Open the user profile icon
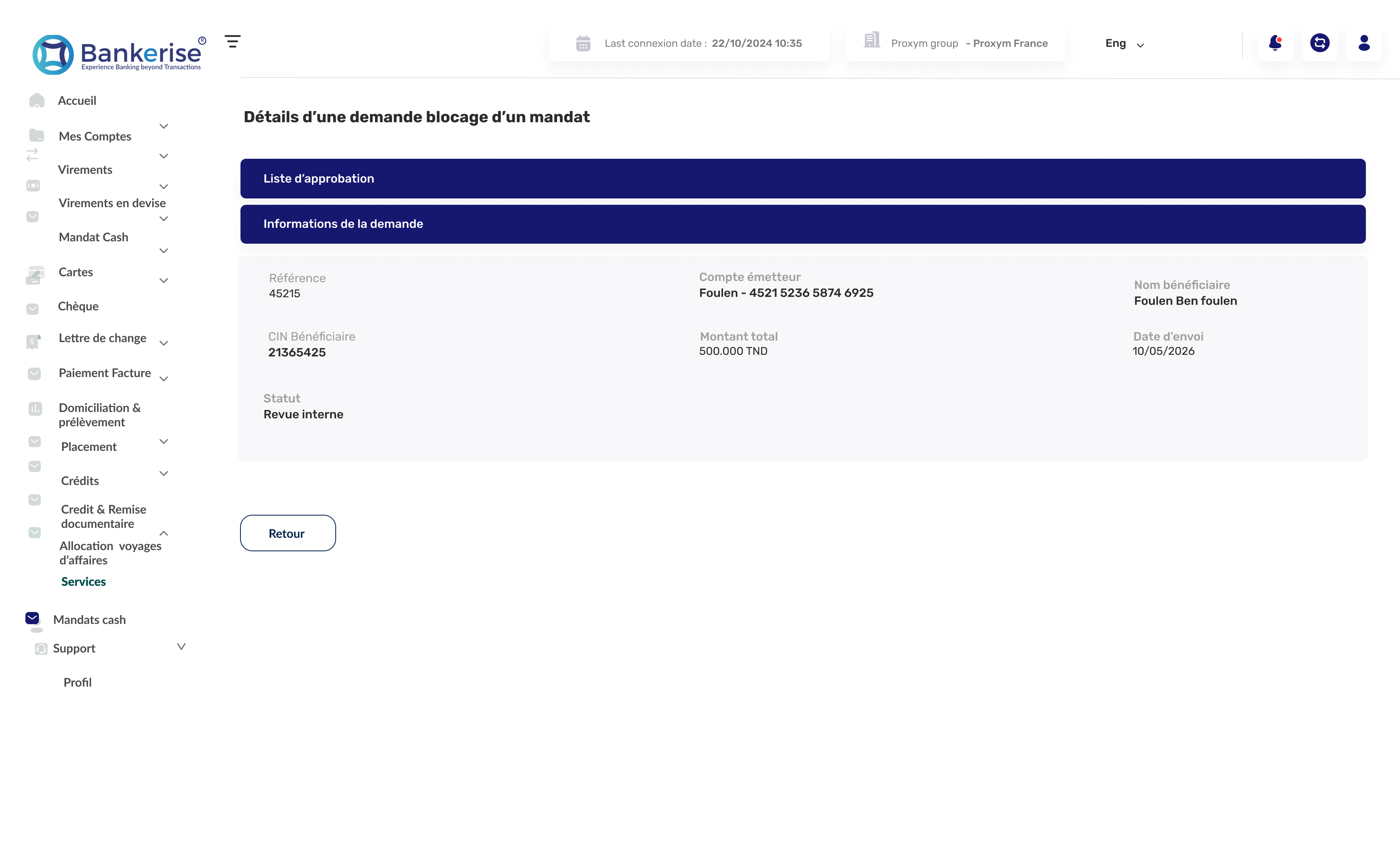Screen dimensions: 1400x843 pyautogui.click(x=1363, y=43)
